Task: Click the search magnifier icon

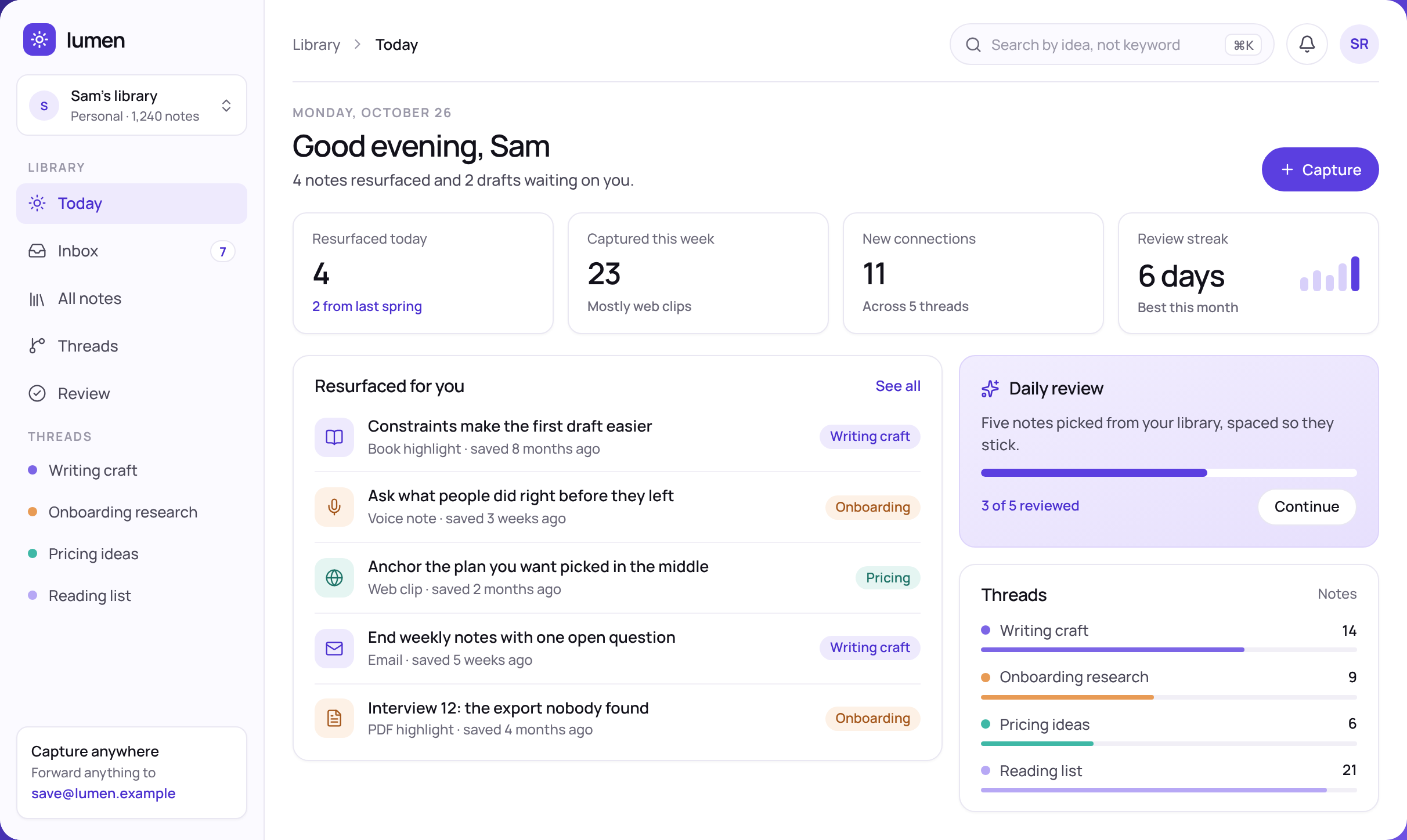Action: pyautogui.click(x=973, y=45)
